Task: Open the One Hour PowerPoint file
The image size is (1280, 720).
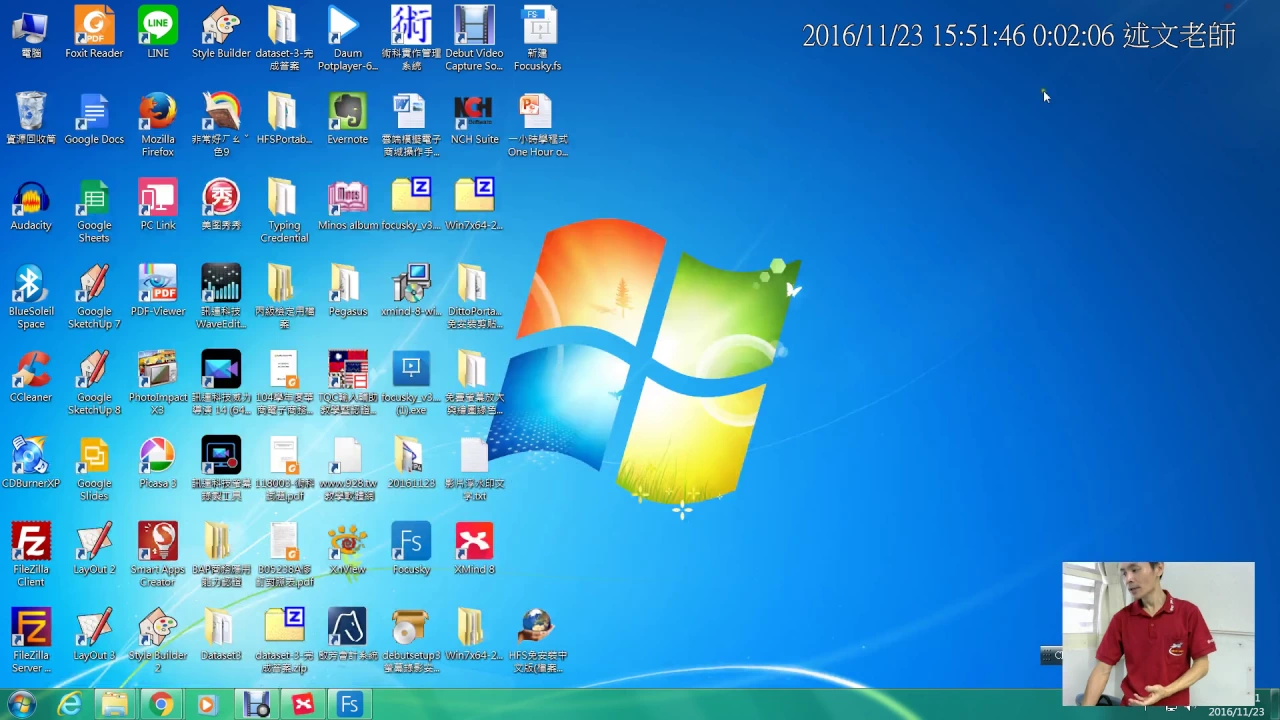Action: [537, 124]
